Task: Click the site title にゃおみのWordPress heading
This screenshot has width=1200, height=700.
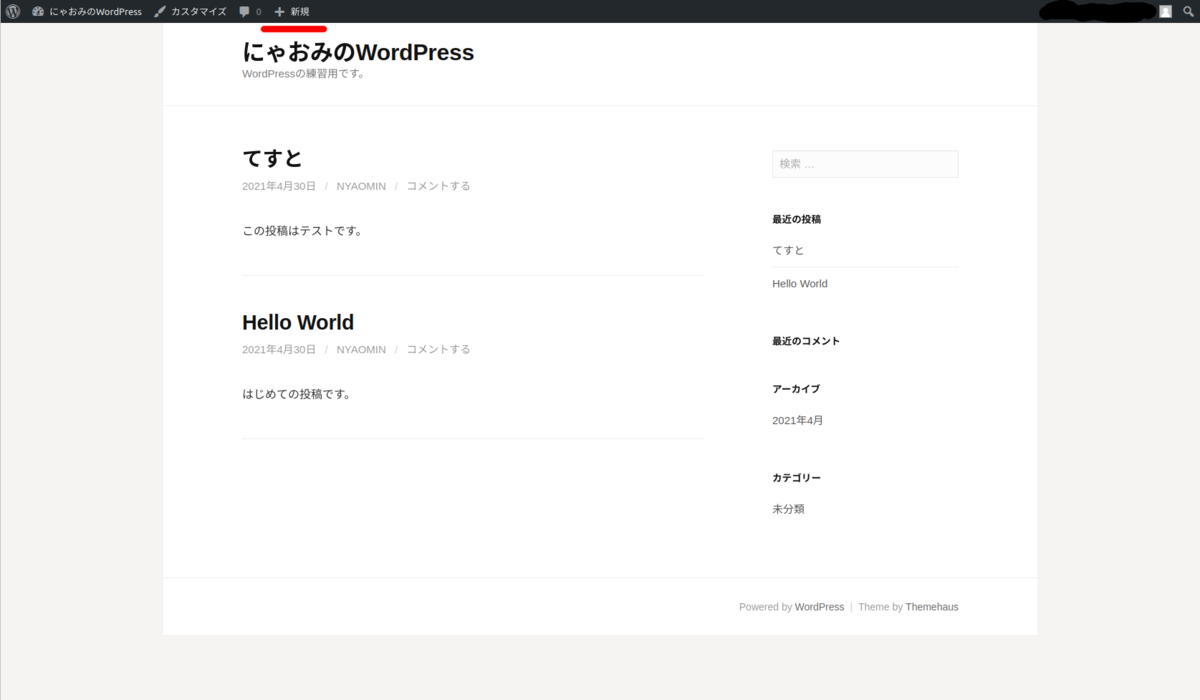Action: click(358, 52)
